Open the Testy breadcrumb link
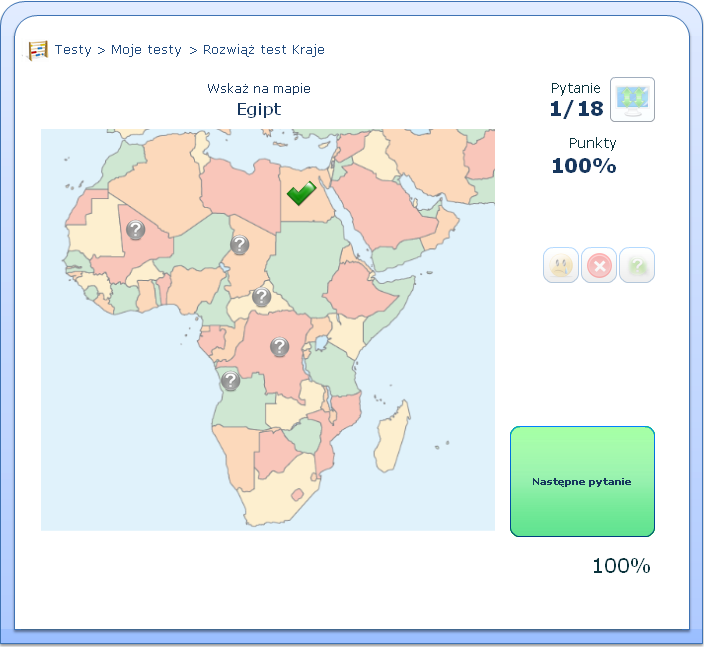704x647 pixels. (x=73, y=49)
